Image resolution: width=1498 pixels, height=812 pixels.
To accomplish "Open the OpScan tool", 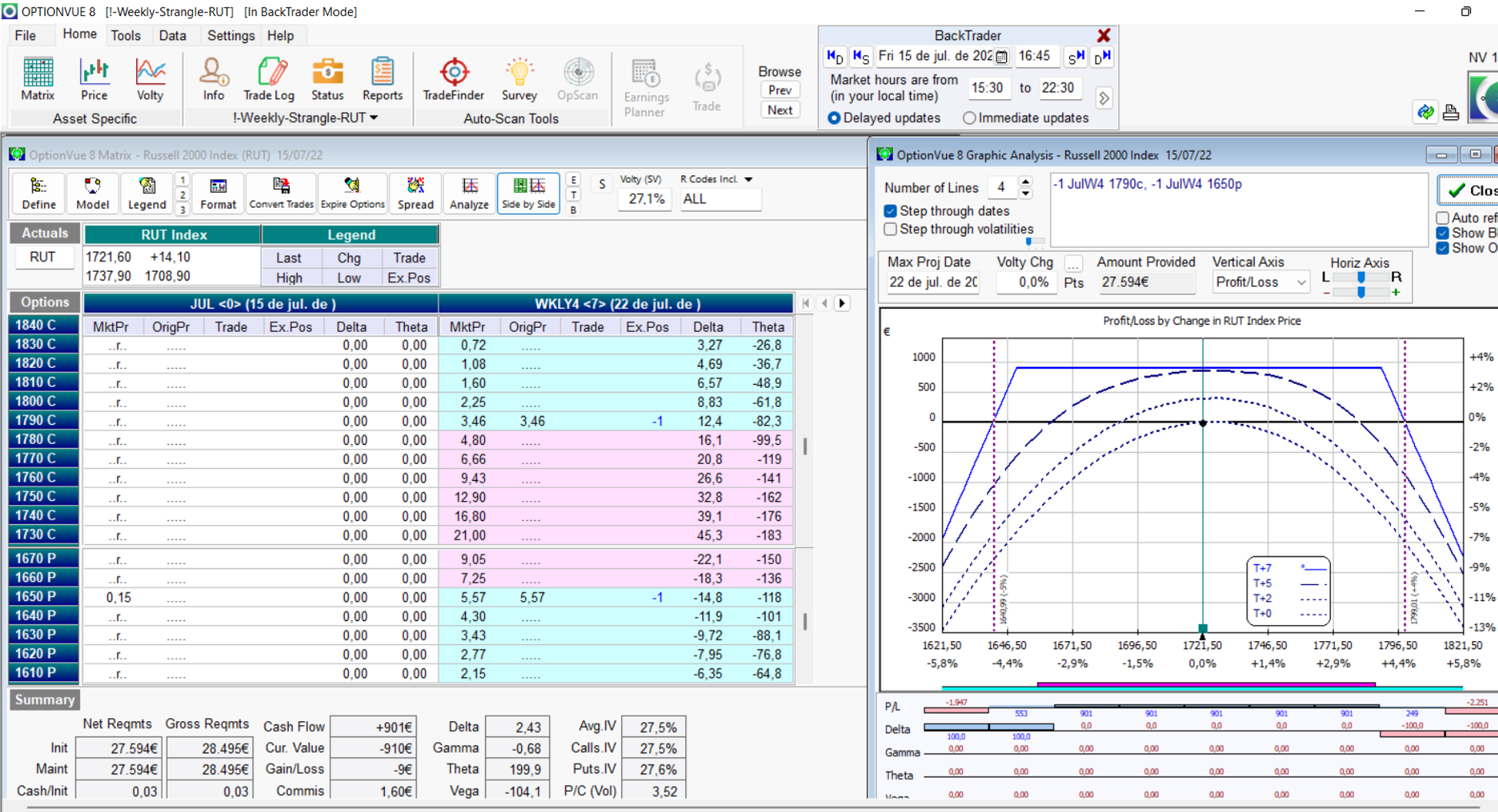I will (577, 79).
